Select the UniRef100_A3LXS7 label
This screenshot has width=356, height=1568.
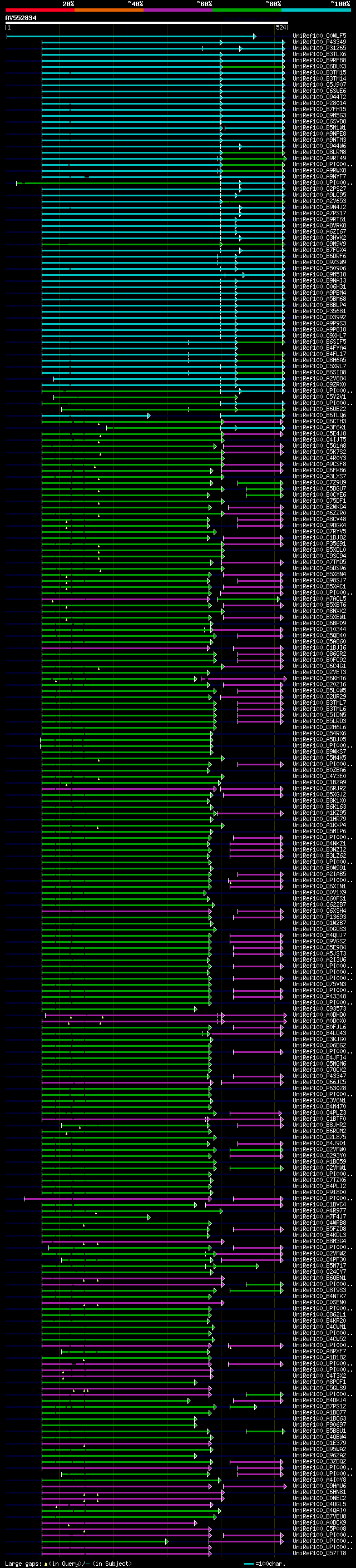319,477
